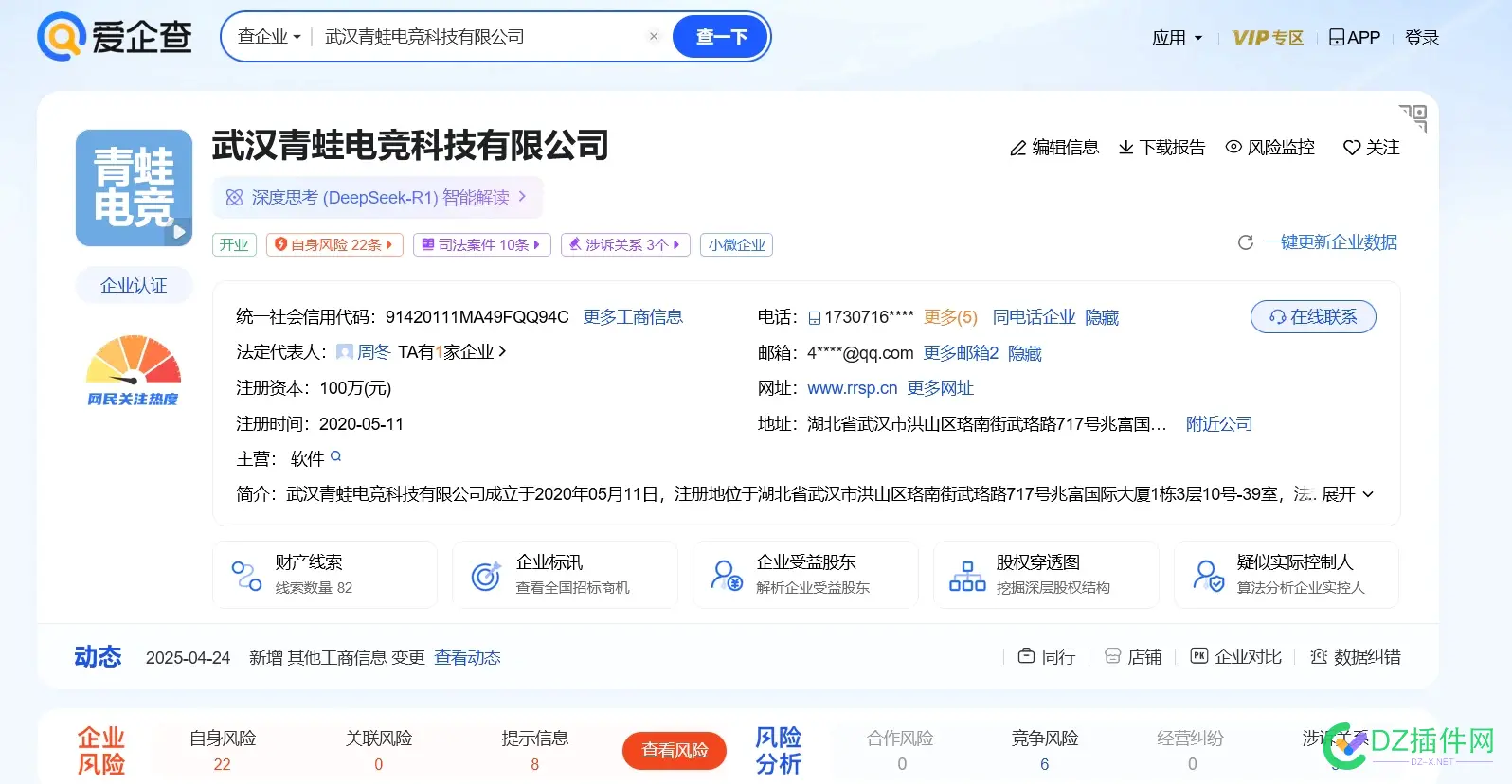The width and height of the screenshot is (1512, 784).
Task: Open 同电话企业 link
Action: (x=1034, y=317)
